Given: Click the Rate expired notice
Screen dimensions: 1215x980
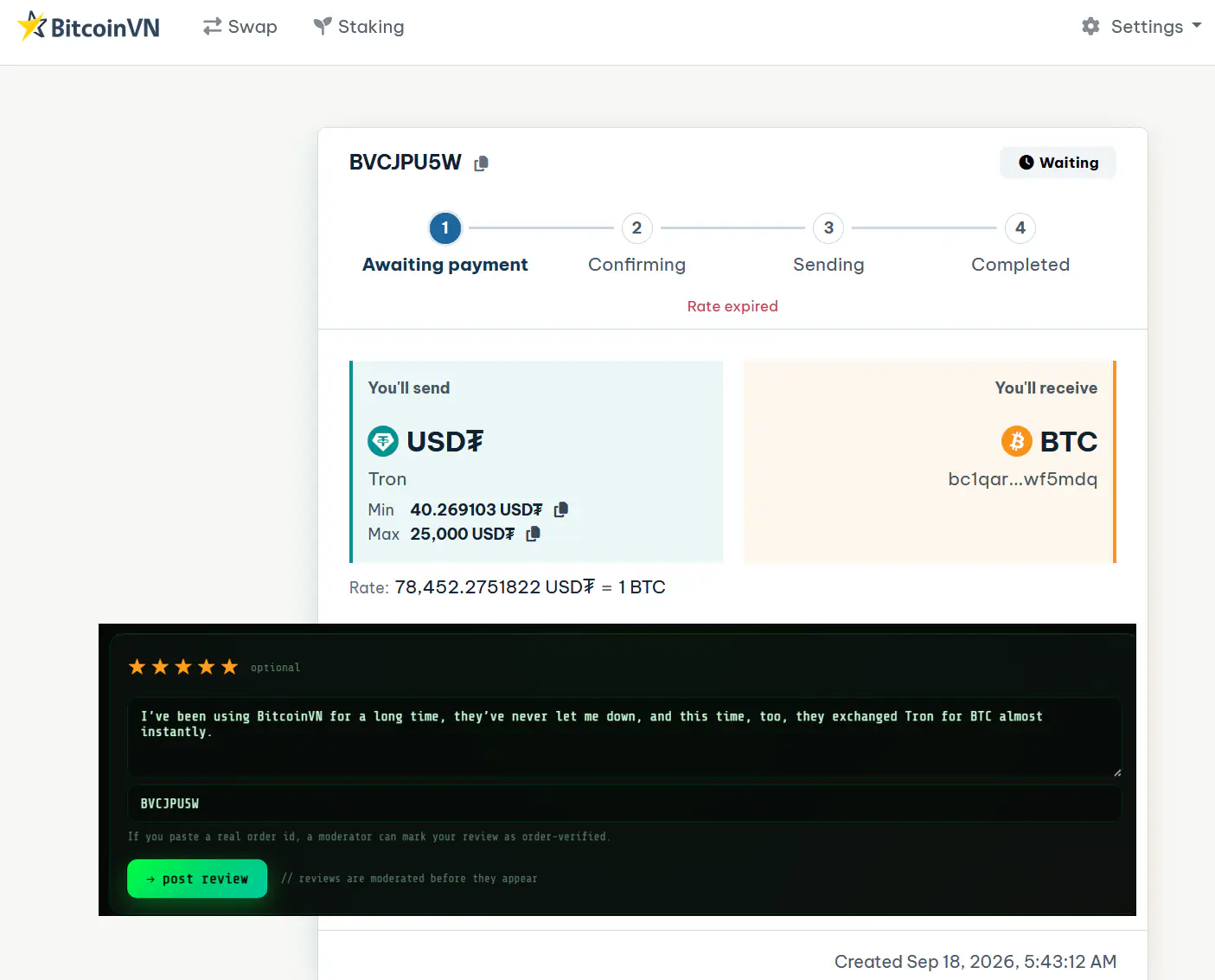Looking at the screenshot, I should click(732, 306).
